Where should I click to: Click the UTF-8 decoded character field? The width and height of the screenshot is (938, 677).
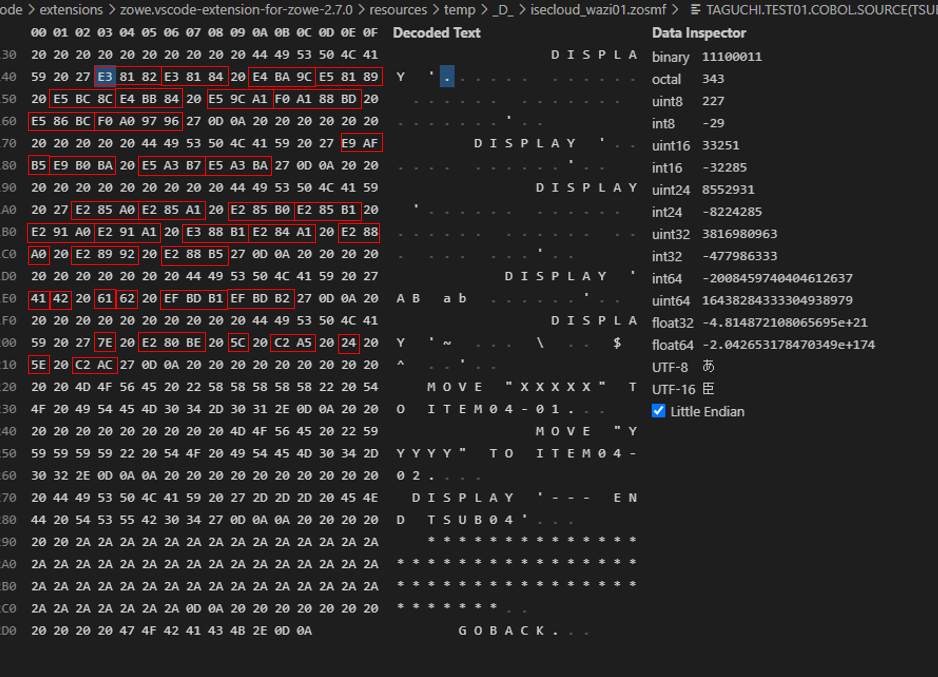point(709,367)
